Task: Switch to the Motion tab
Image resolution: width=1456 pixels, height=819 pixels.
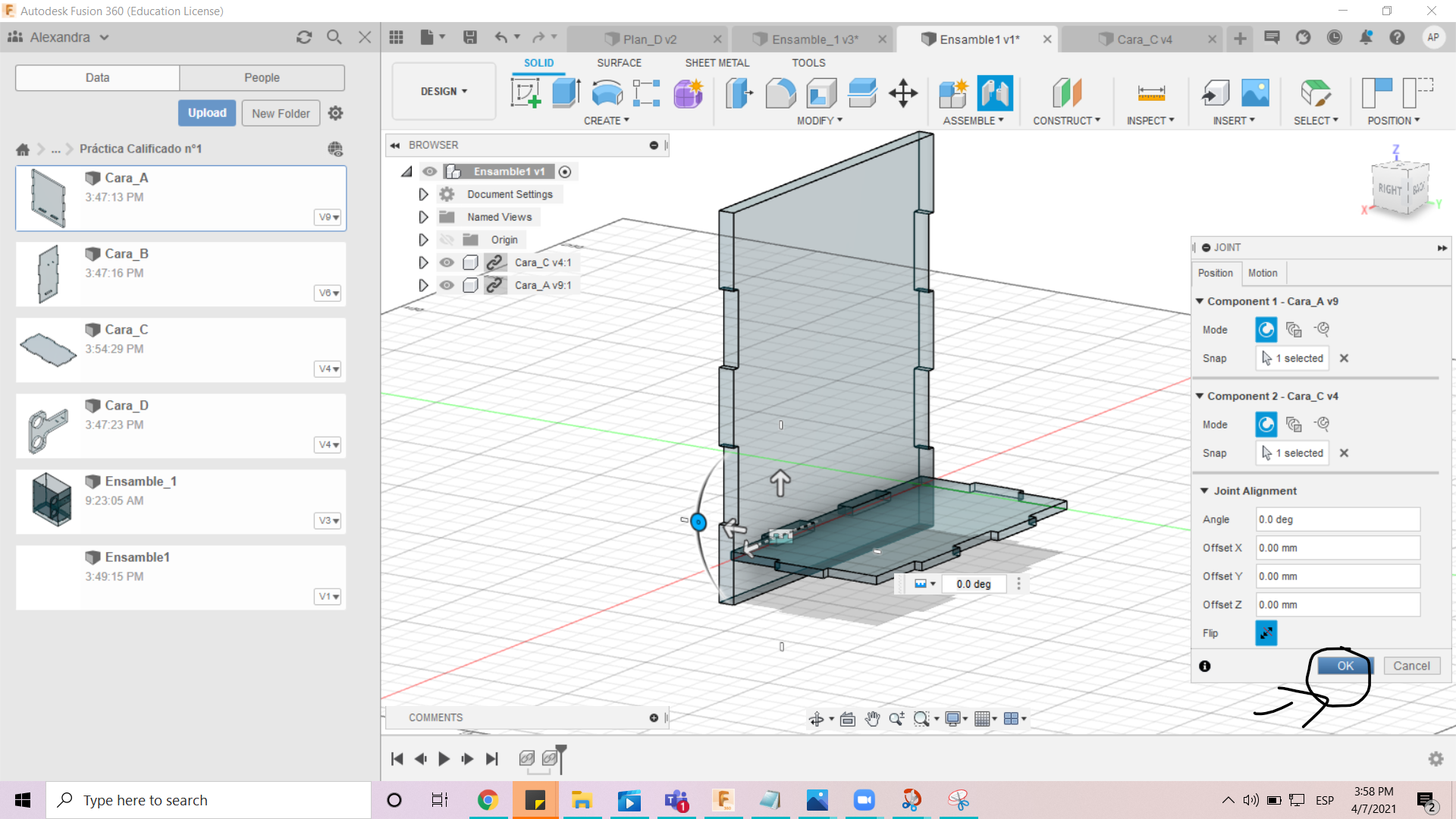Action: tap(1263, 272)
